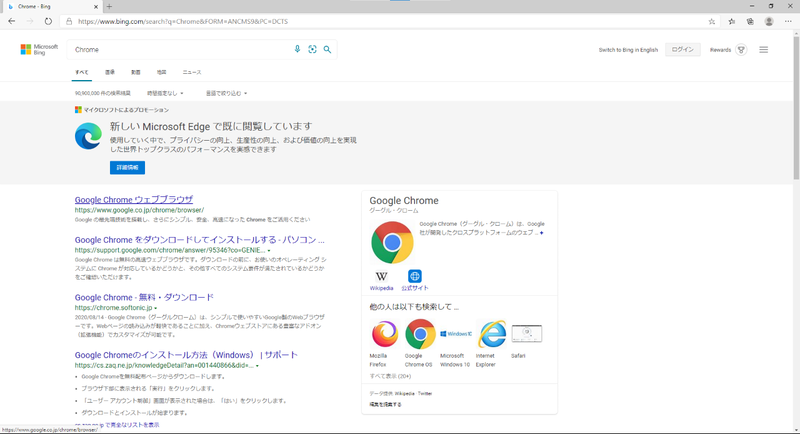Click the magnifier search icon
The image size is (800, 434).
(327, 49)
